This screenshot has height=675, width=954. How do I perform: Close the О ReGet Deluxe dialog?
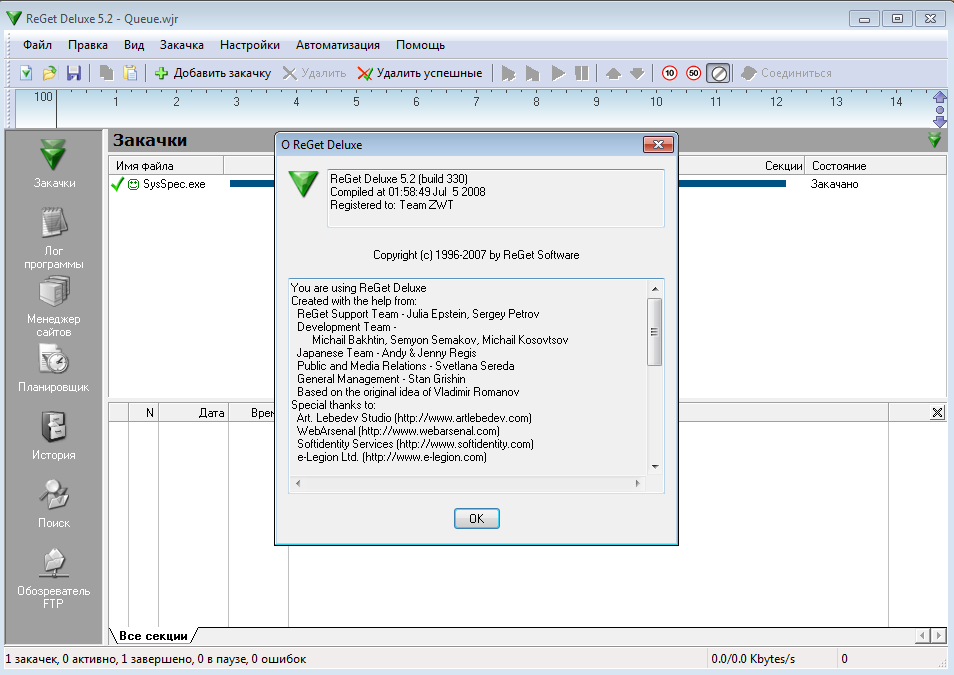657,145
